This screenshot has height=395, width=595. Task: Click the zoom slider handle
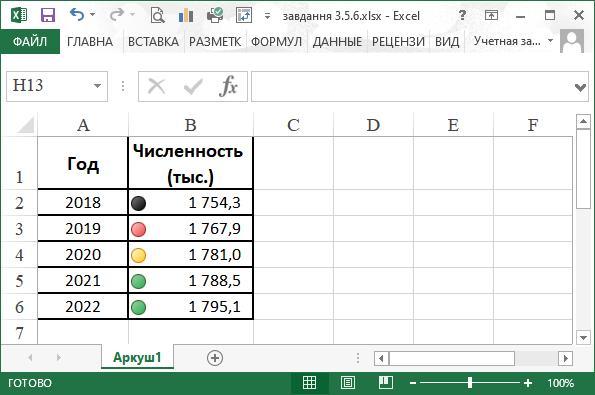point(470,383)
